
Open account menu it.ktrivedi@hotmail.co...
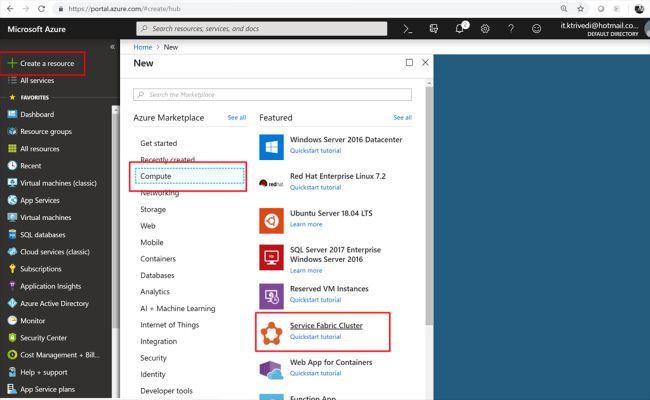click(599, 29)
